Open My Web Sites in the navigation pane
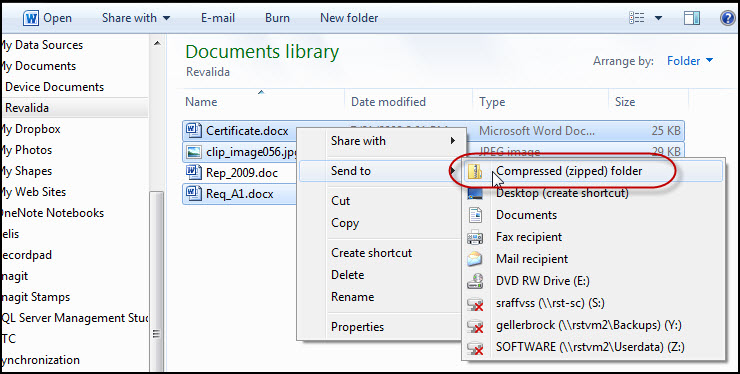This screenshot has width=740, height=374. (x=33, y=192)
